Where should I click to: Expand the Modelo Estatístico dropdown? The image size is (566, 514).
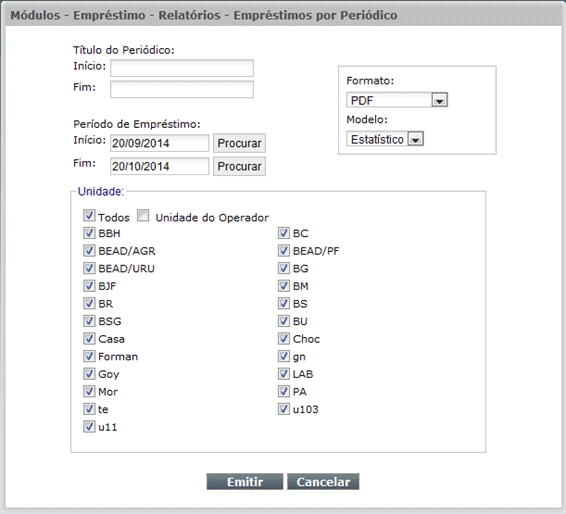[385, 139]
